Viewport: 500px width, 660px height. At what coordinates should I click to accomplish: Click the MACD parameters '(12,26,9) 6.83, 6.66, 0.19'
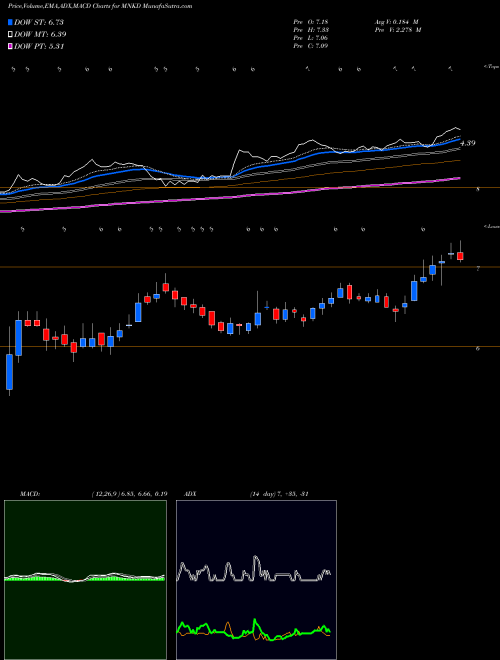point(129,494)
